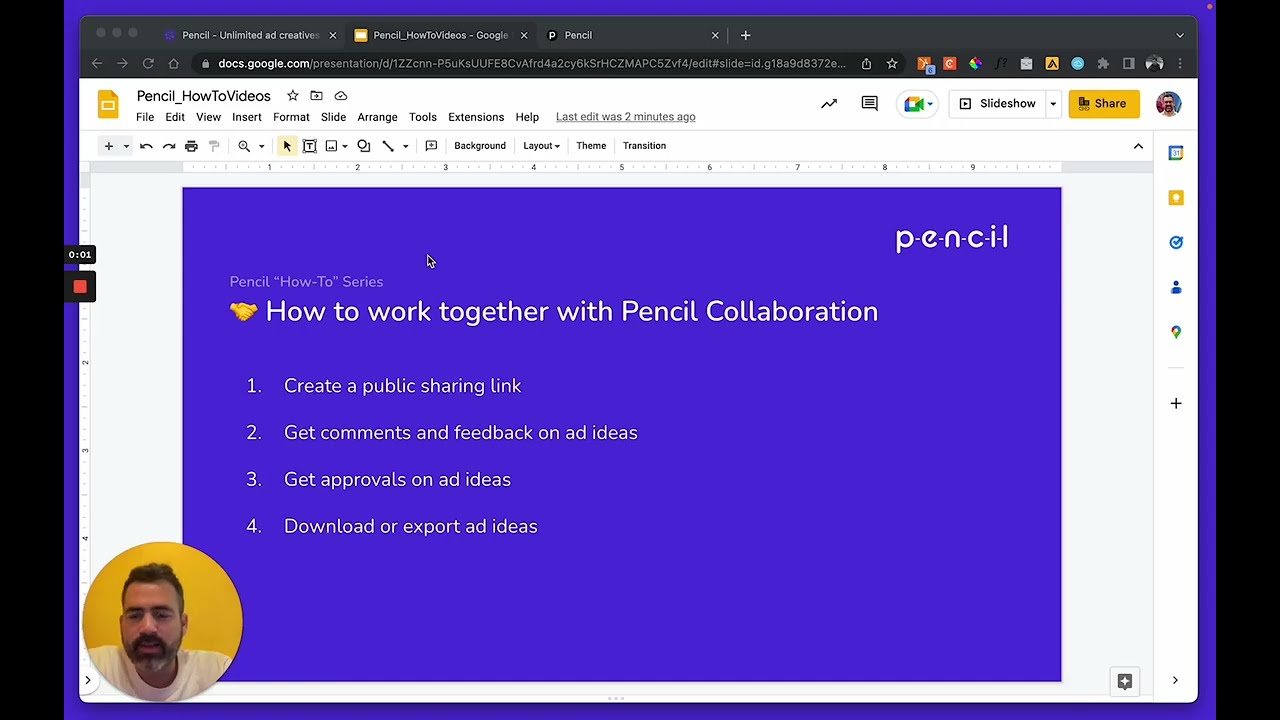Open the zoom level dropdown arrow

(x=262, y=146)
